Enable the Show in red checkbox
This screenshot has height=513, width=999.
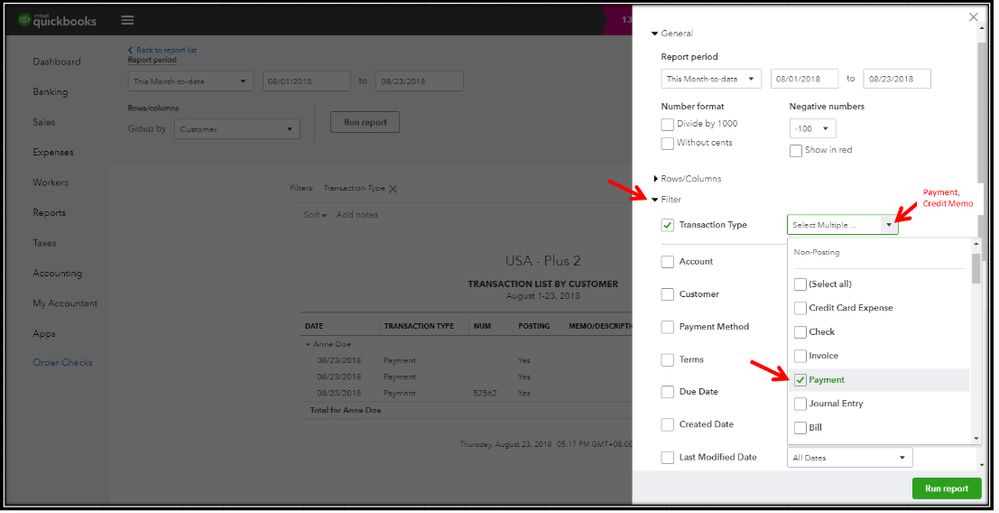click(796, 150)
